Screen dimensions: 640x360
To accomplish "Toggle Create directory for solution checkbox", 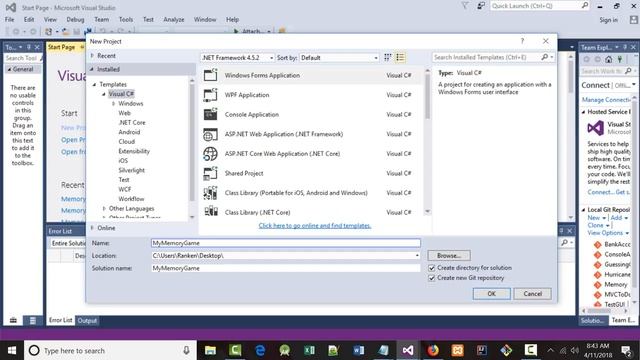I will tap(431, 268).
